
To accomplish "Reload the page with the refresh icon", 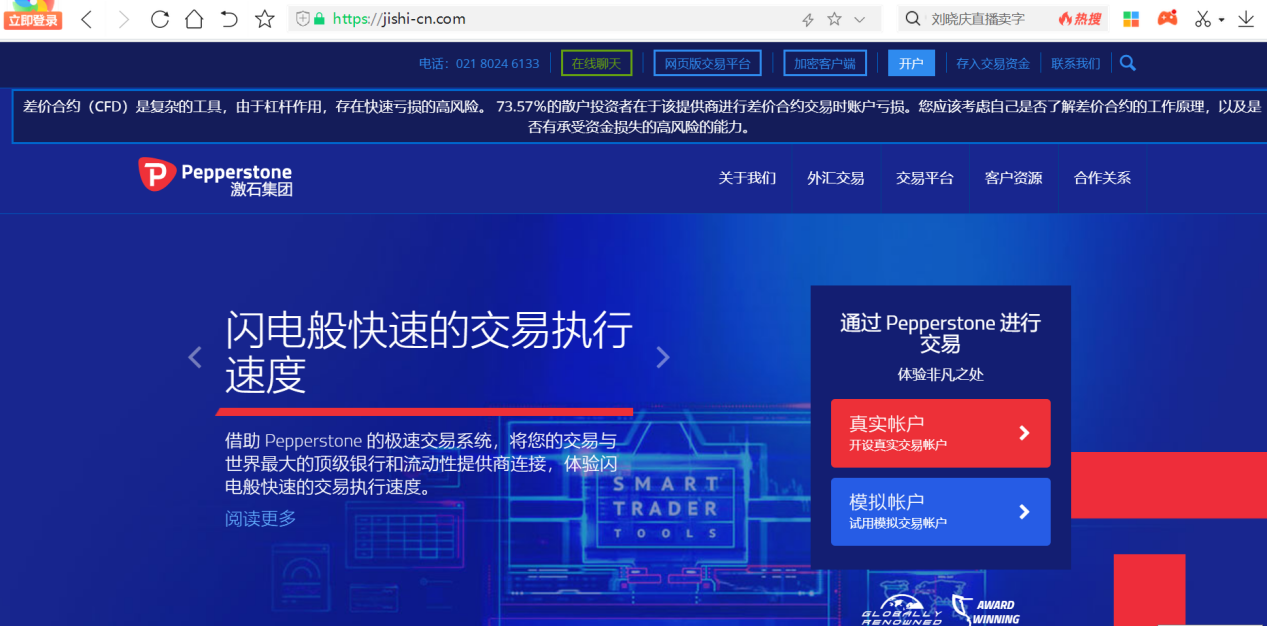I will click(x=159, y=19).
